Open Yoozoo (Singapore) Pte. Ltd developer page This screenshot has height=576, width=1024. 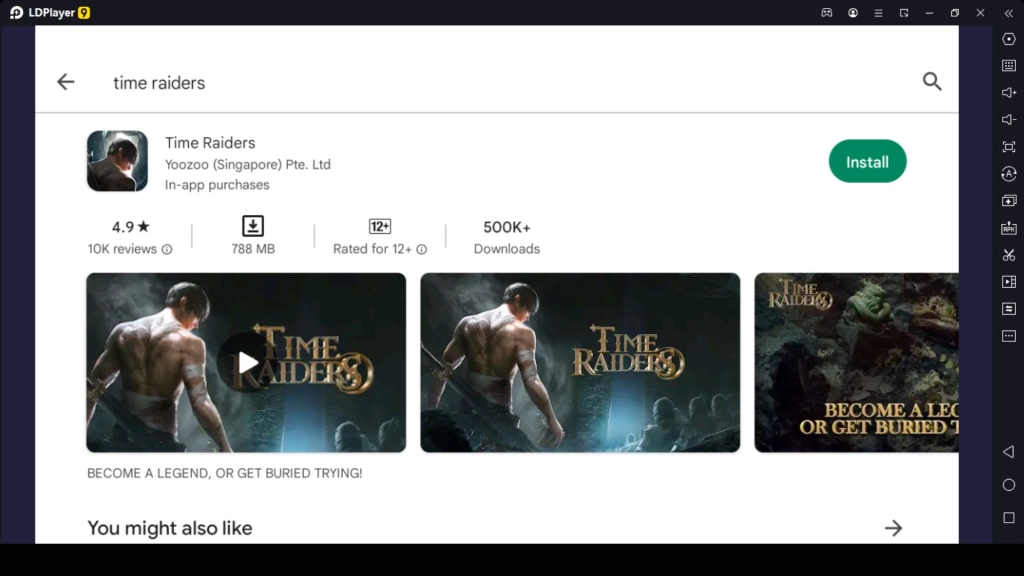coord(248,165)
